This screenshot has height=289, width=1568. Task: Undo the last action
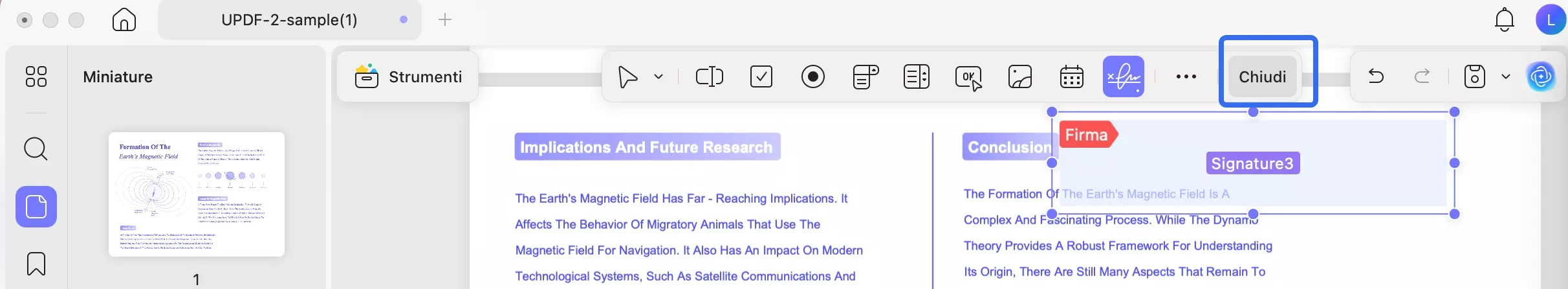(x=1376, y=76)
